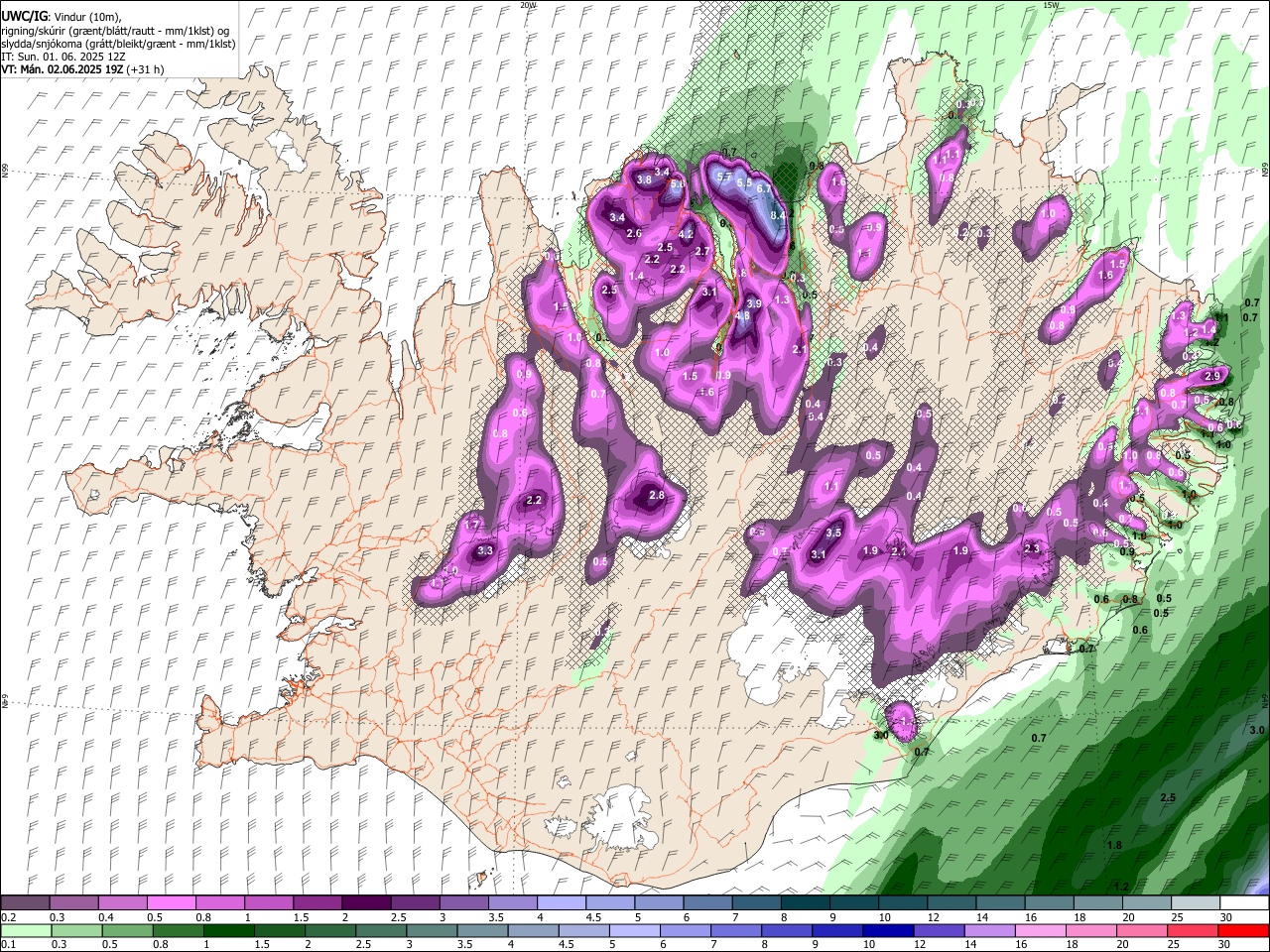Click the 2.3 value in the southeast
Viewport: 1270px width, 952px height.
point(1031,548)
